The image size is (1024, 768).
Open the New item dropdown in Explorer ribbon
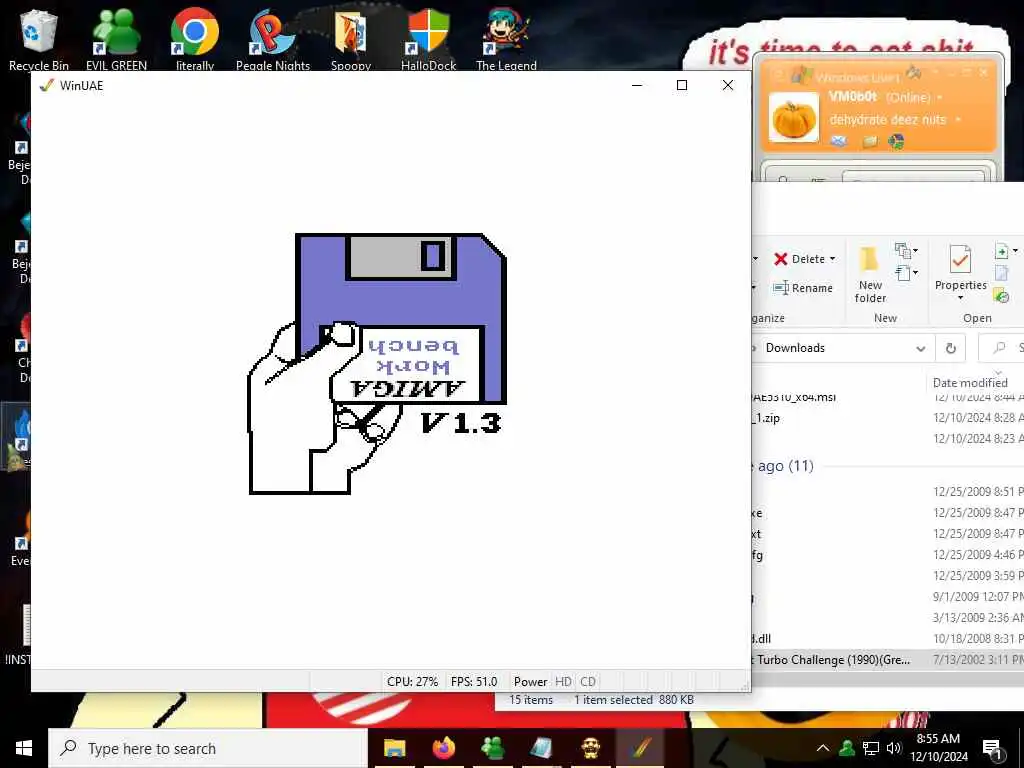pos(906,251)
